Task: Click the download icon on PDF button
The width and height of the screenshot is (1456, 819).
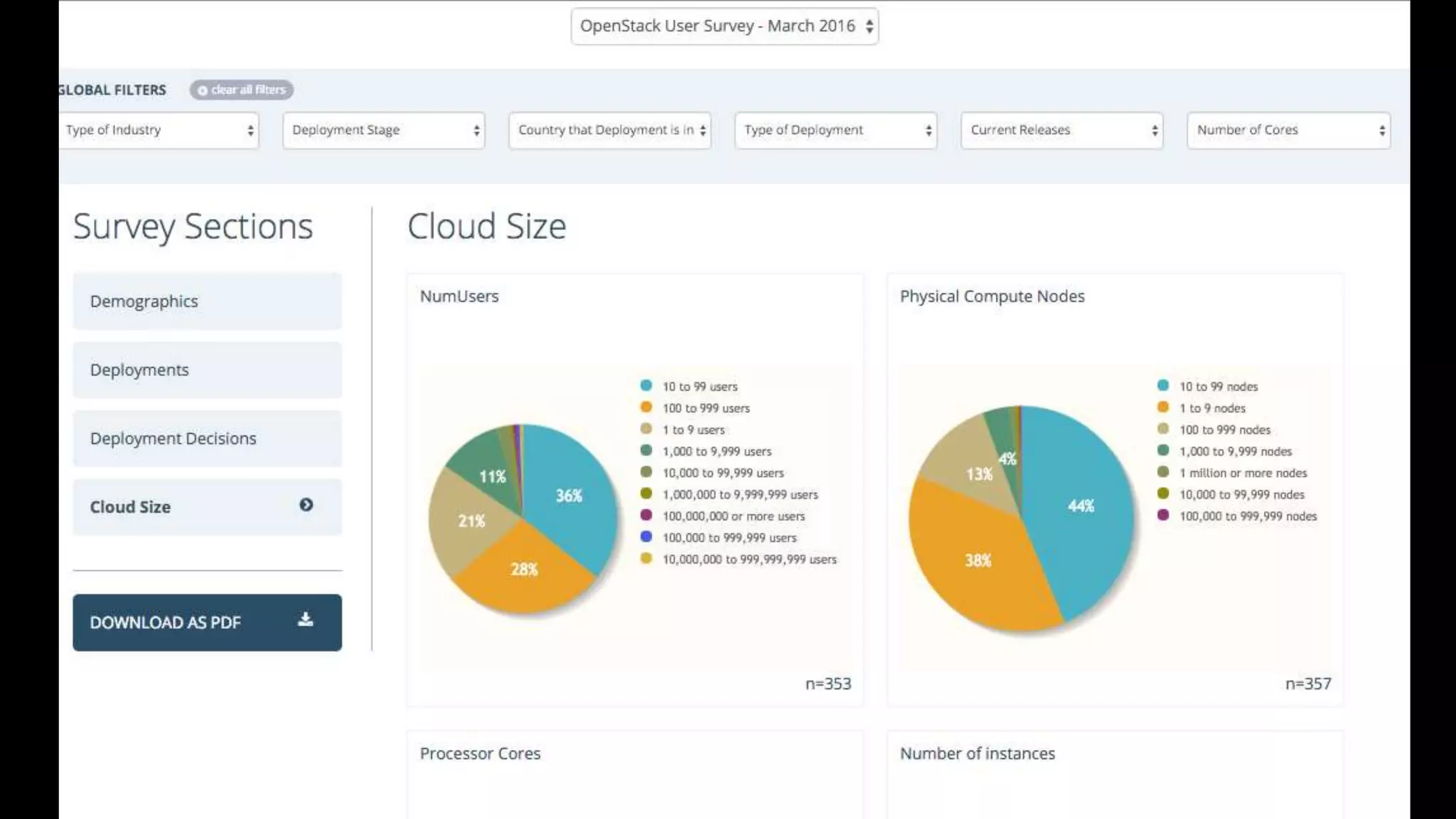Action: 305,619
